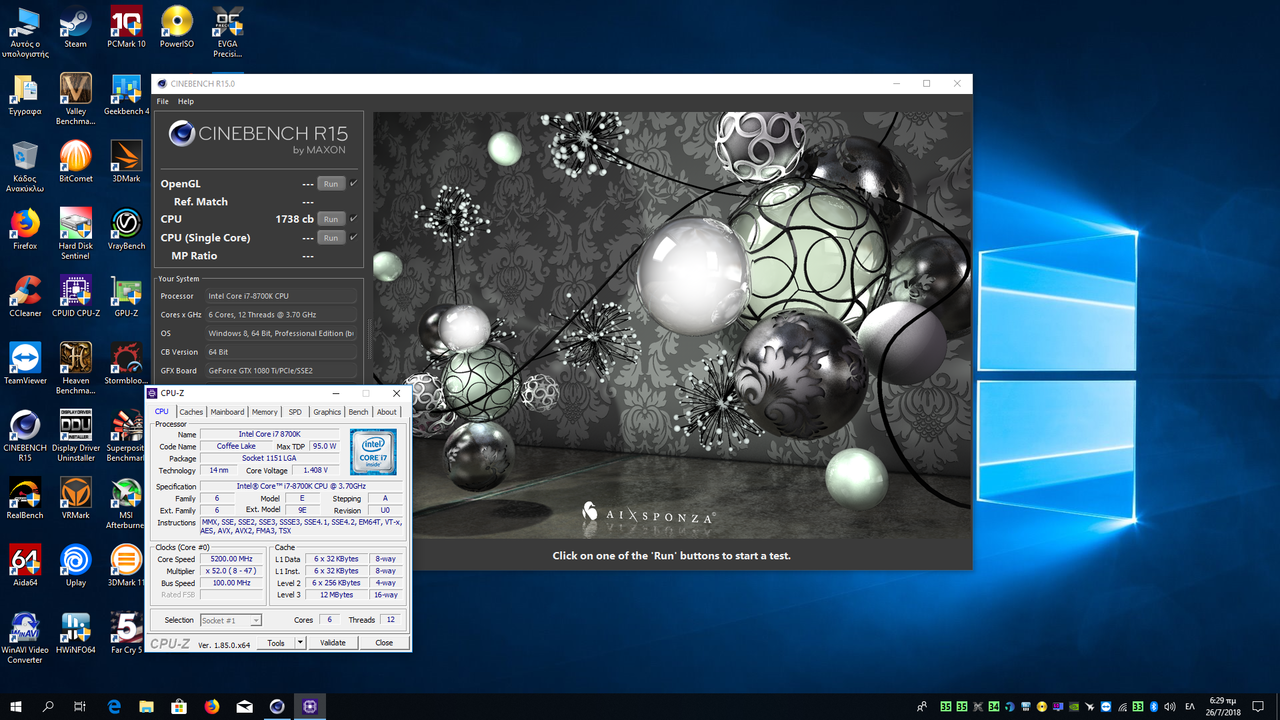Click the Tools button in CPU-Z
The height and width of the screenshot is (720, 1280).
(276, 643)
